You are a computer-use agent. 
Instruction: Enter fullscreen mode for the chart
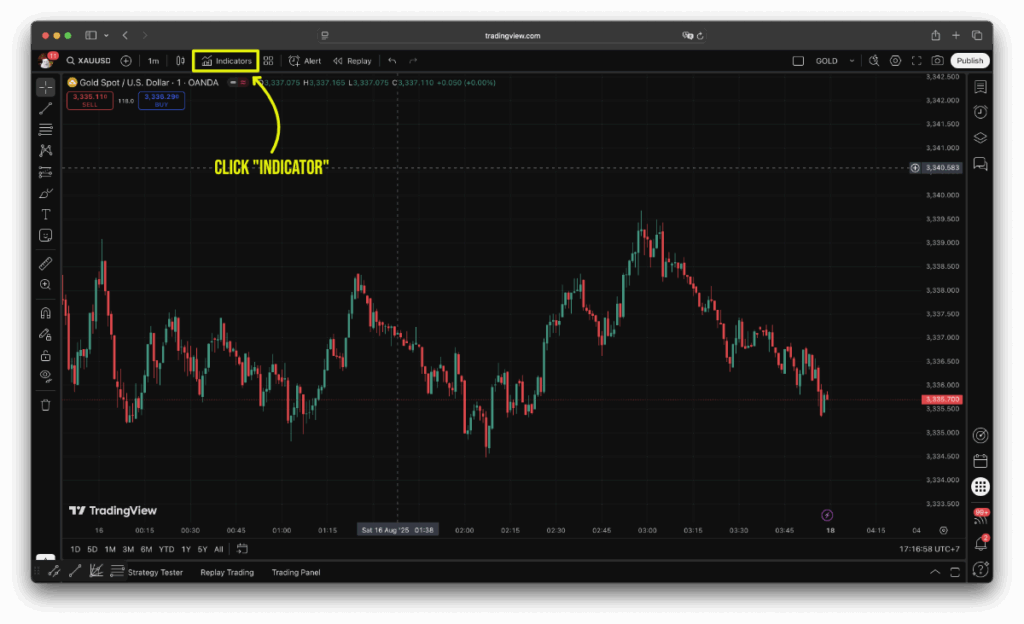pyautogui.click(x=916, y=61)
